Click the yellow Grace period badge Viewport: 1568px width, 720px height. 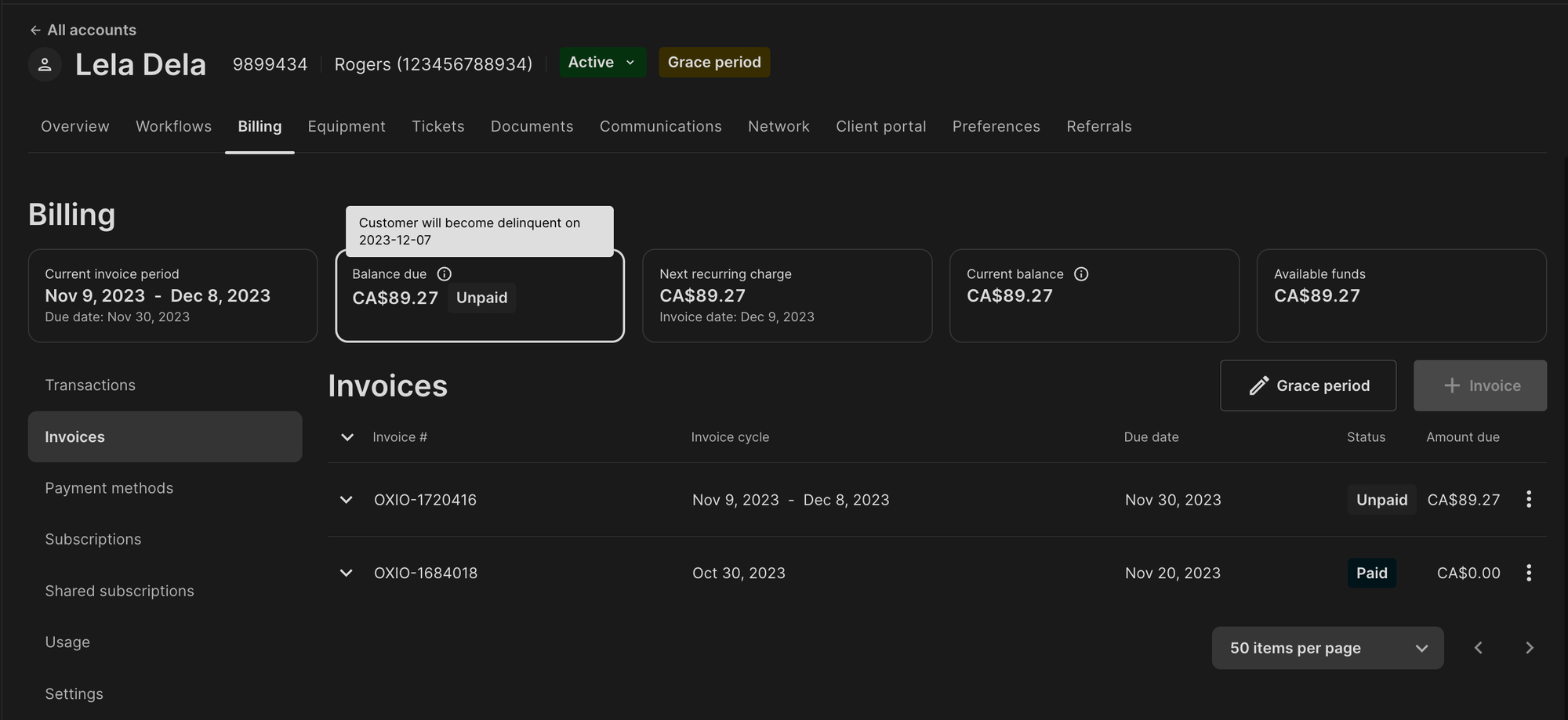[714, 62]
